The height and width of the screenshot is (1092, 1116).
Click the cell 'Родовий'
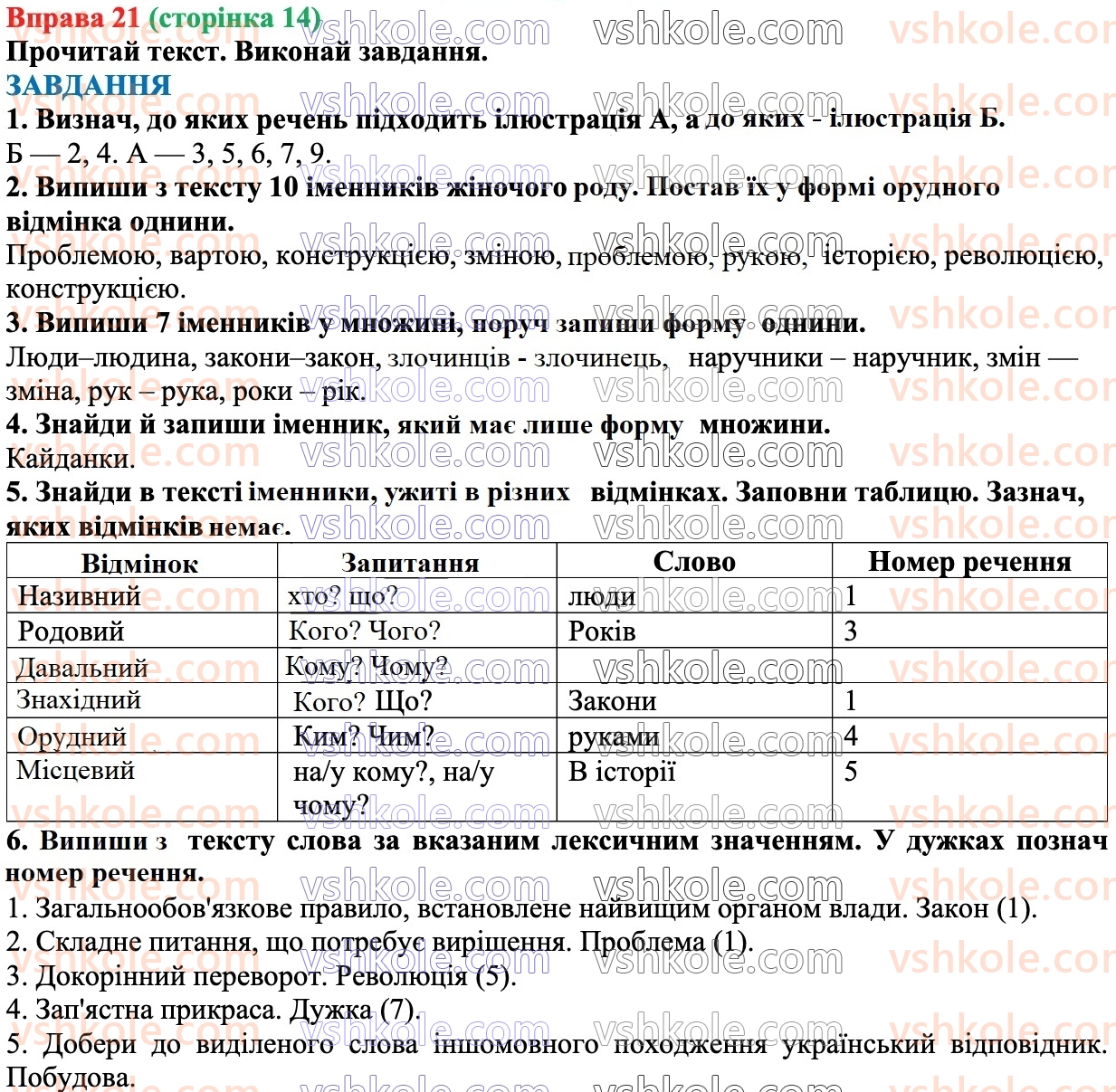71,631
